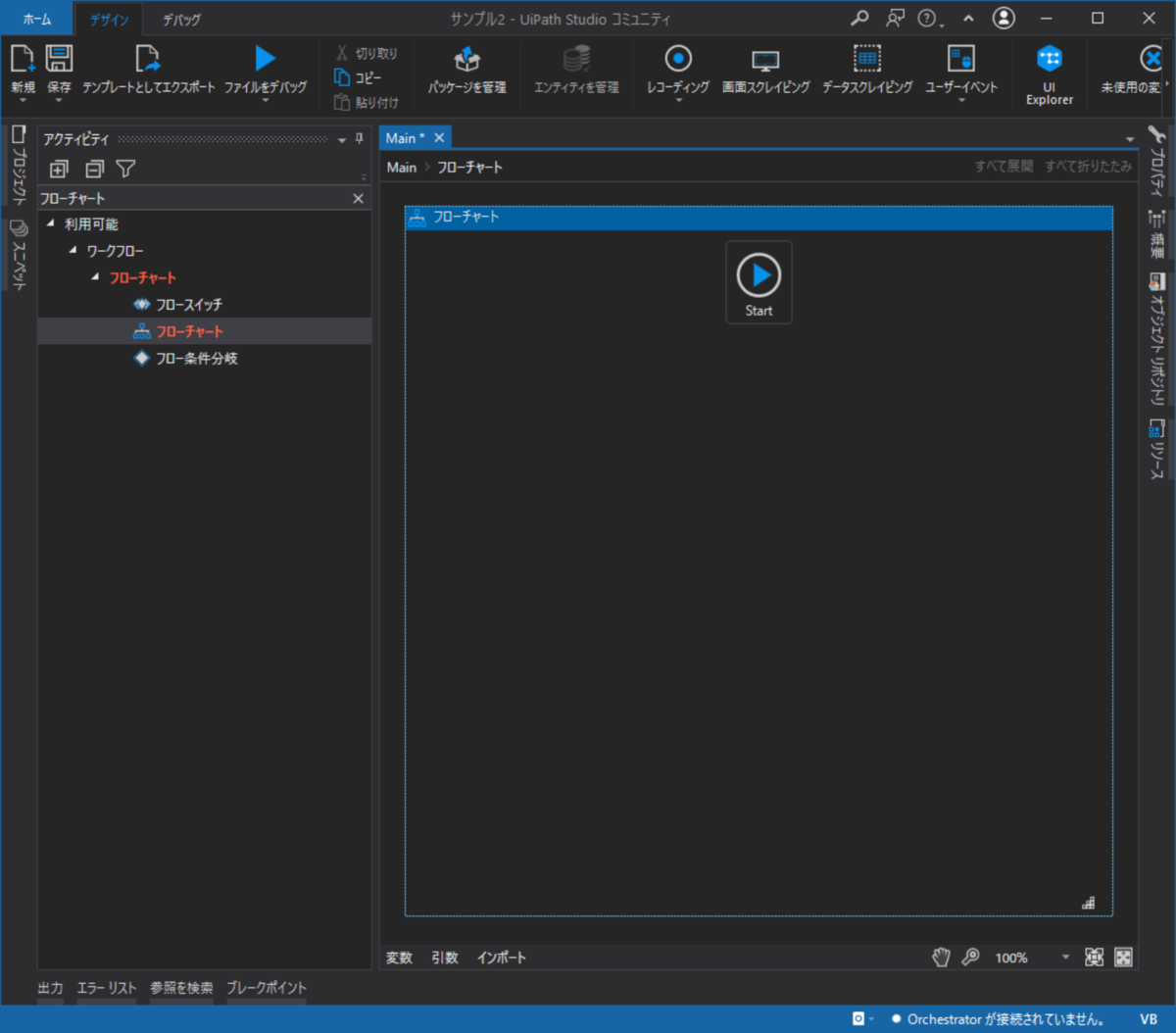Open the インポート panel

click(502, 958)
